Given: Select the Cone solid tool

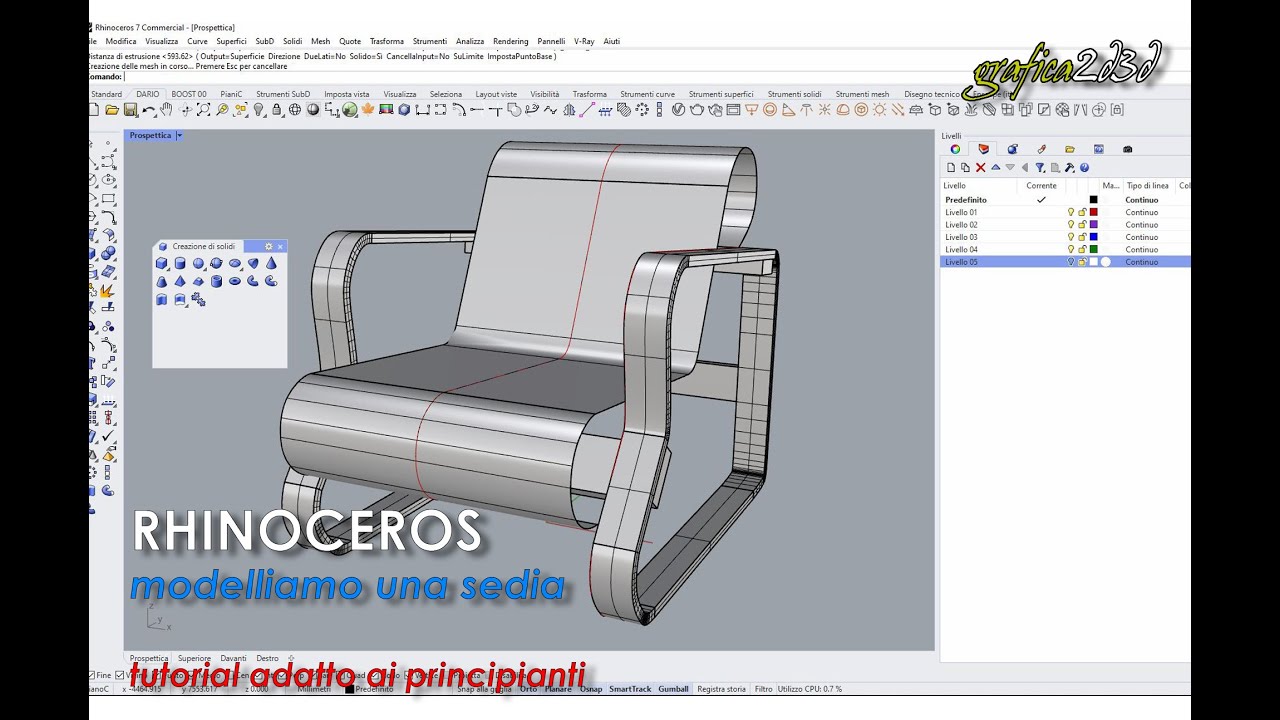Looking at the screenshot, I should tap(271, 263).
